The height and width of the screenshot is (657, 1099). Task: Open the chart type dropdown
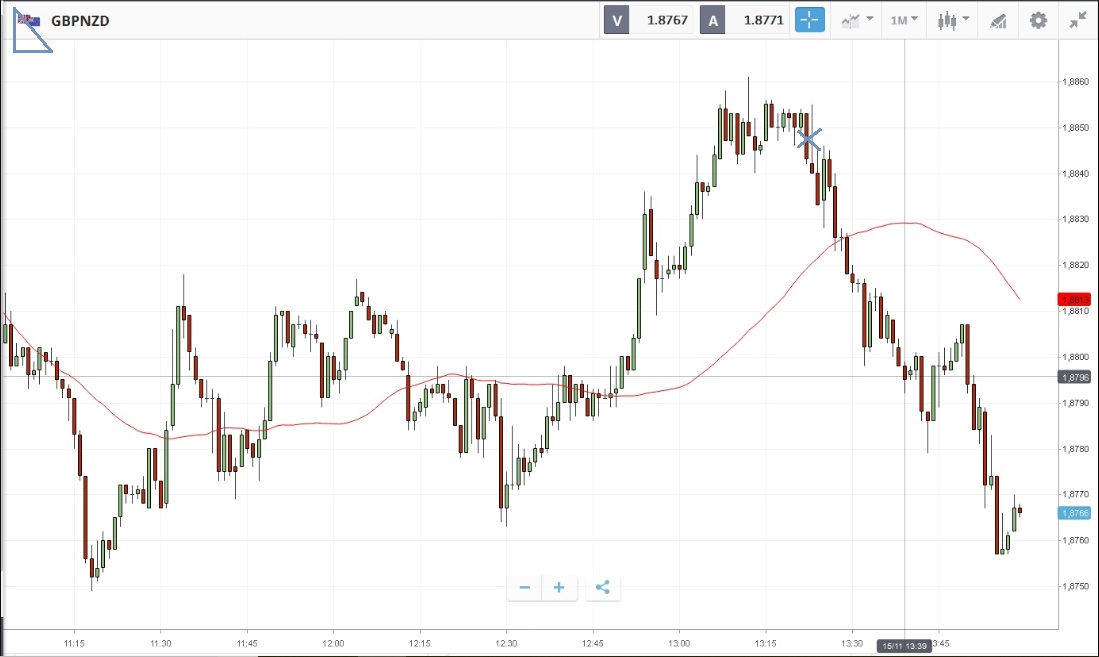[x=857, y=20]
